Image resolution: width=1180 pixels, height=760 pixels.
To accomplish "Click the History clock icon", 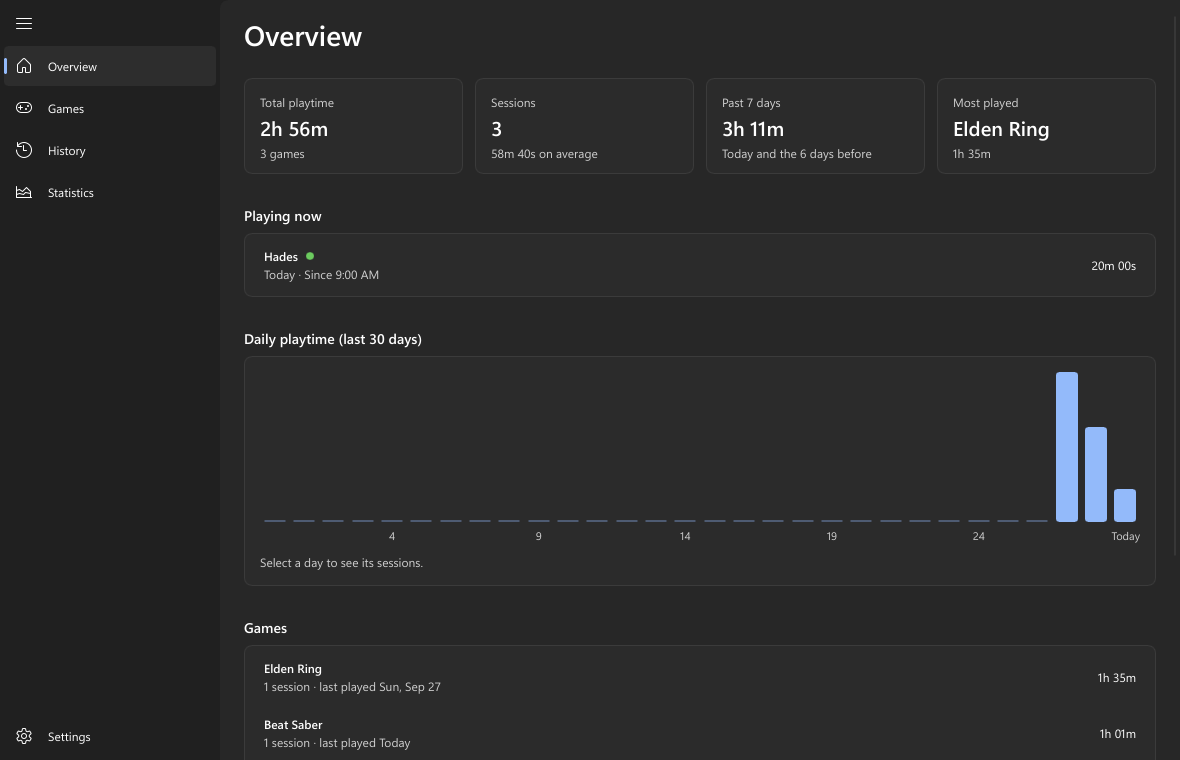I will tap(24, 150).
